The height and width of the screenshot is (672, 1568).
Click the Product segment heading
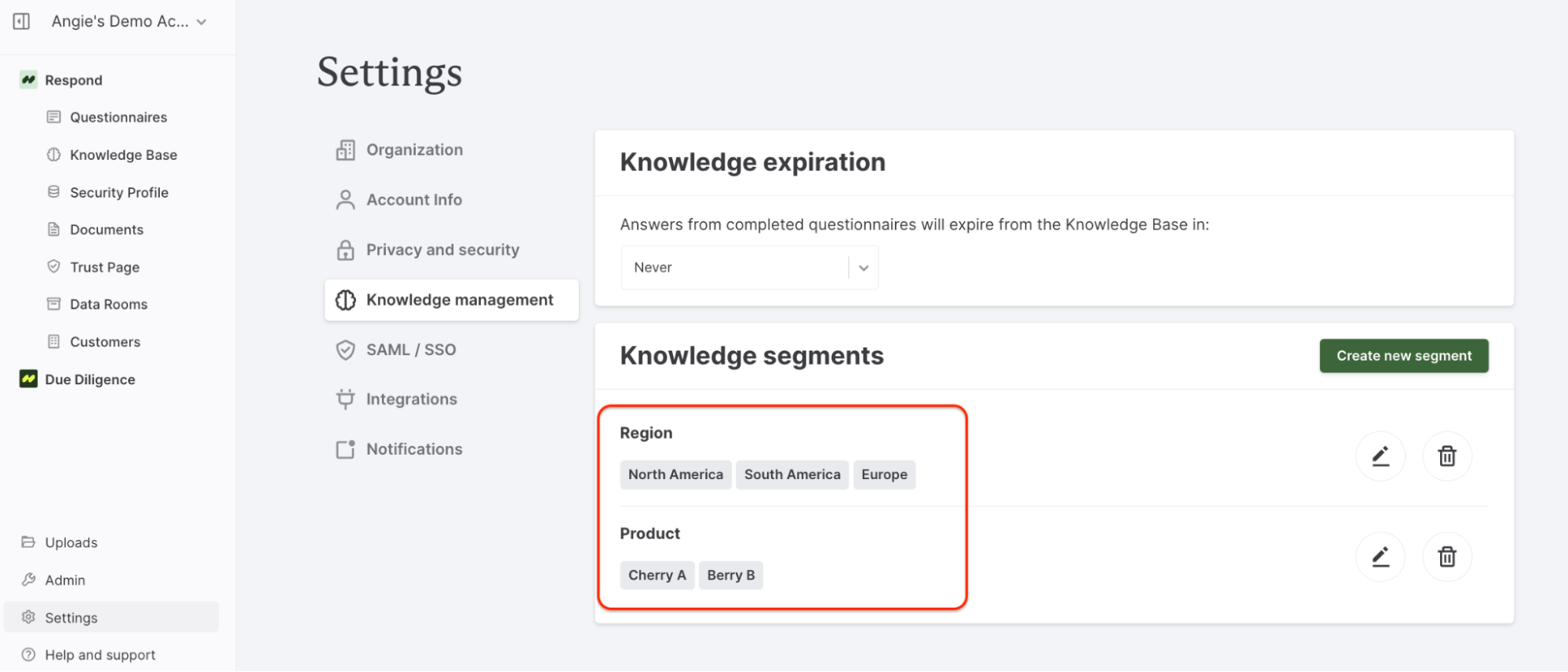point(650,533)
